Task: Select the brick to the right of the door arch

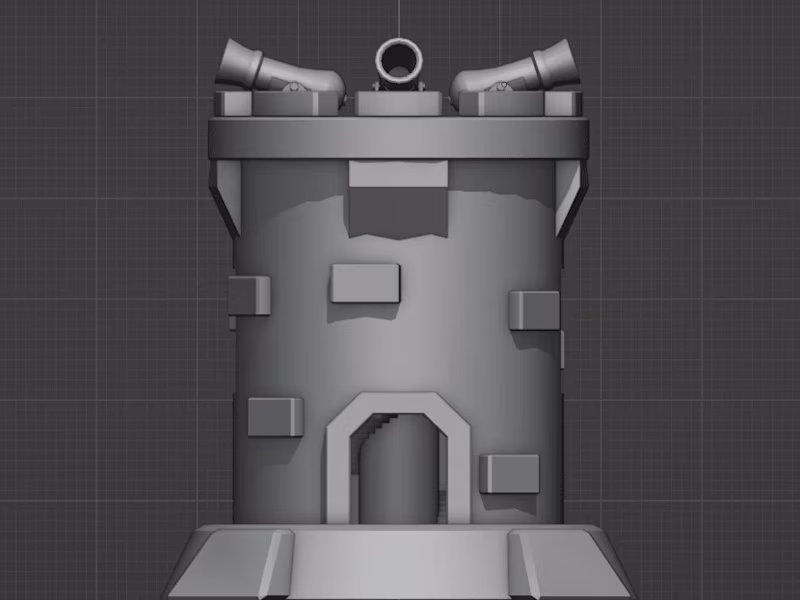Action: click(509, 474)
